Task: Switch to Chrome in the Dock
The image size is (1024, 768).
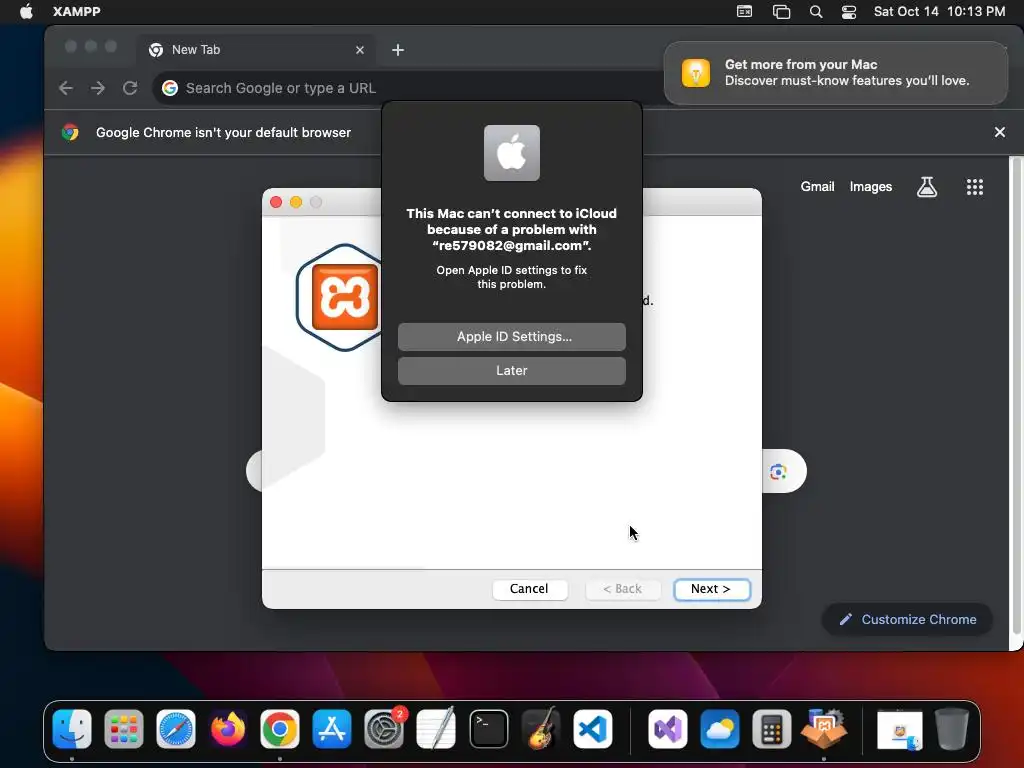Action: pyautogui.click(x=280, y=729)
